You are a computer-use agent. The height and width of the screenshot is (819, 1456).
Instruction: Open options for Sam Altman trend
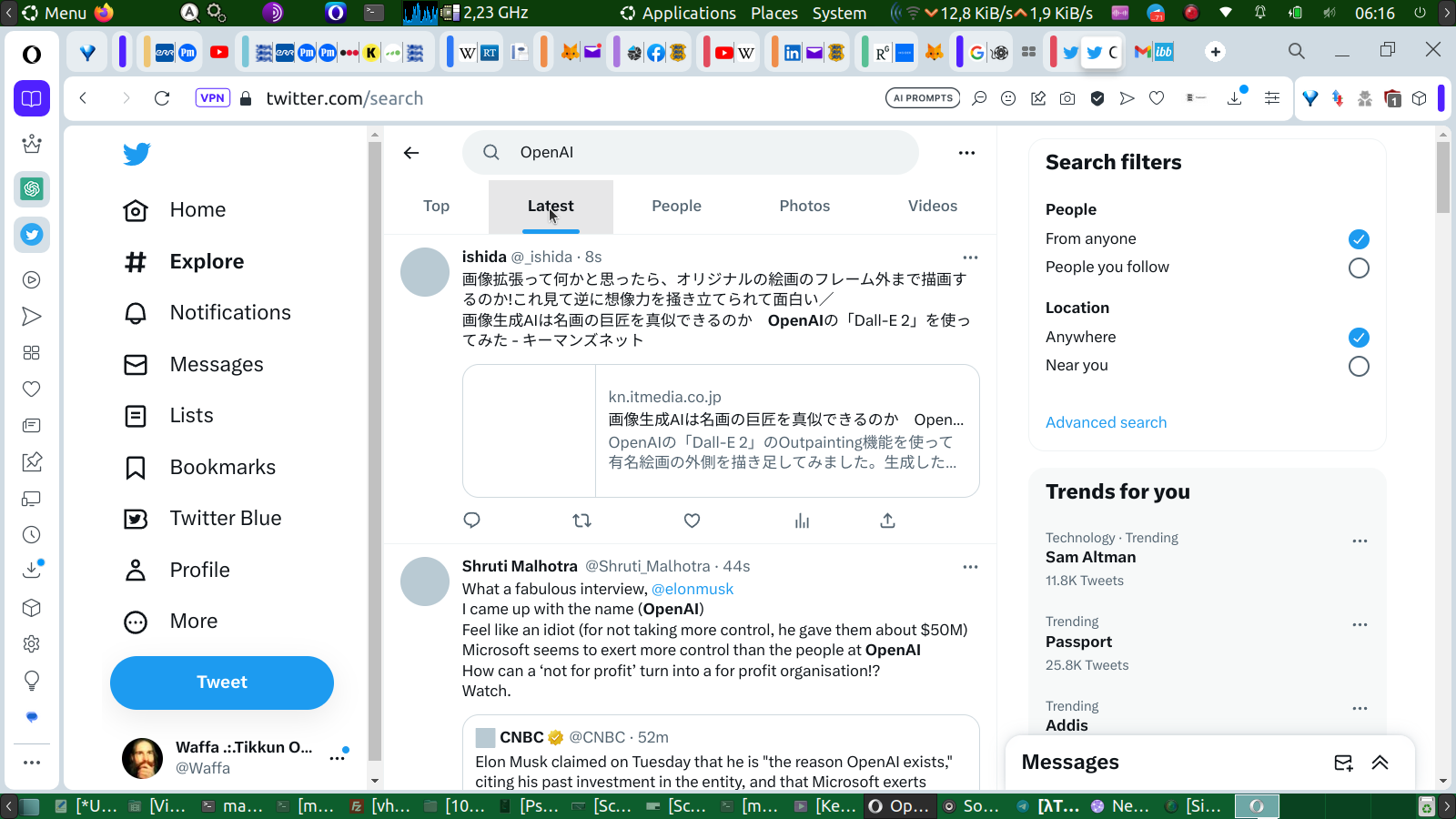coord(1360,541)
